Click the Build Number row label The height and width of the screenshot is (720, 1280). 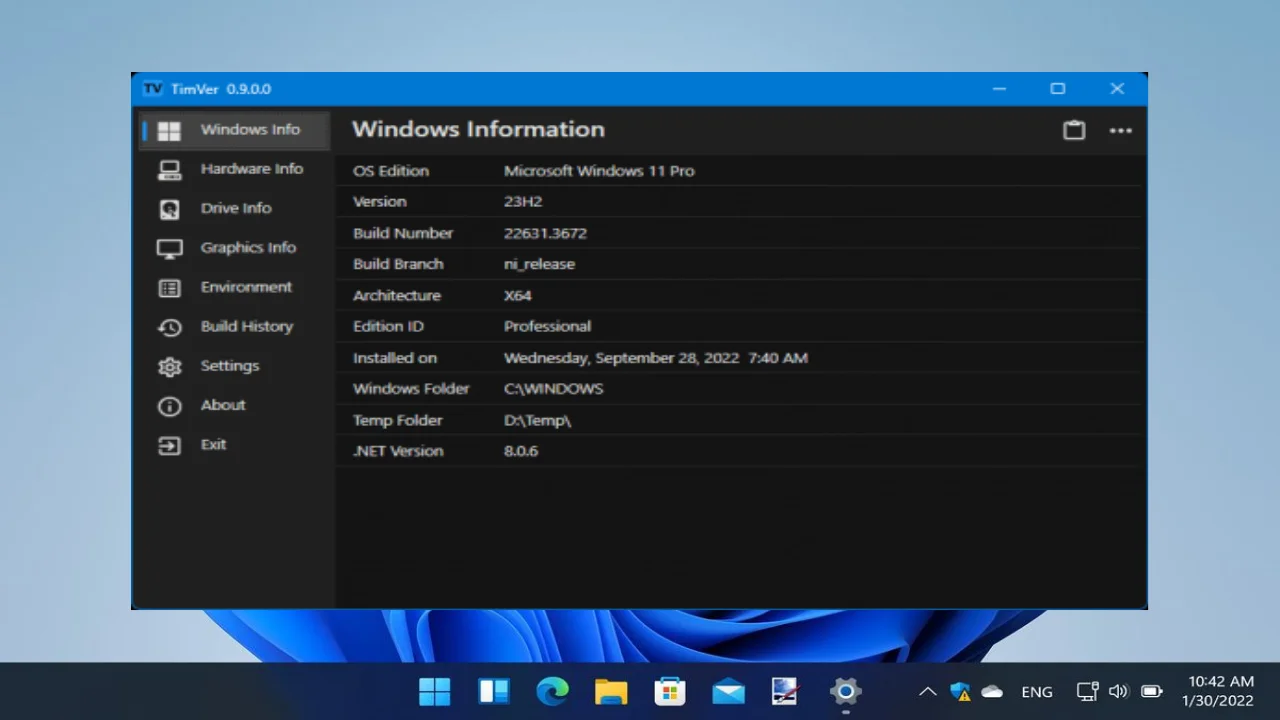(x=403, y=233)
